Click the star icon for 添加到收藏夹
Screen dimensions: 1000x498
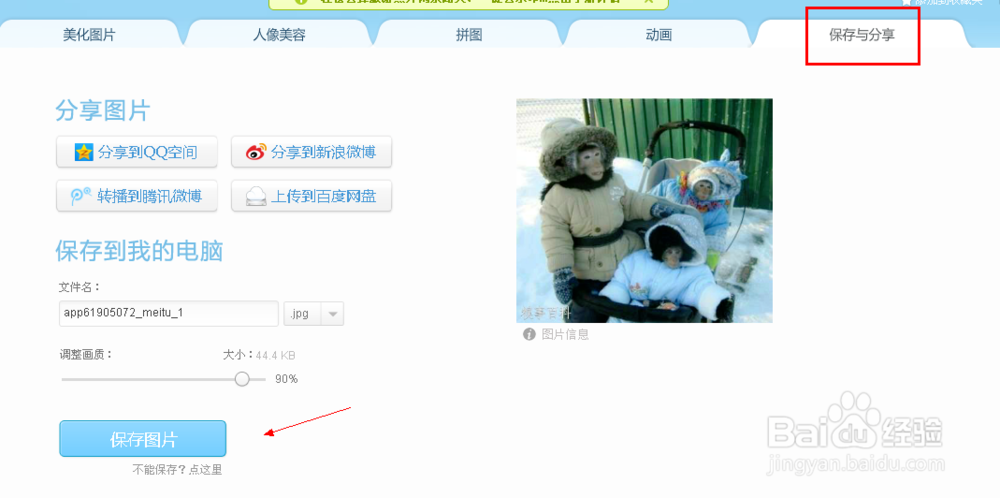tap(906, 2)
